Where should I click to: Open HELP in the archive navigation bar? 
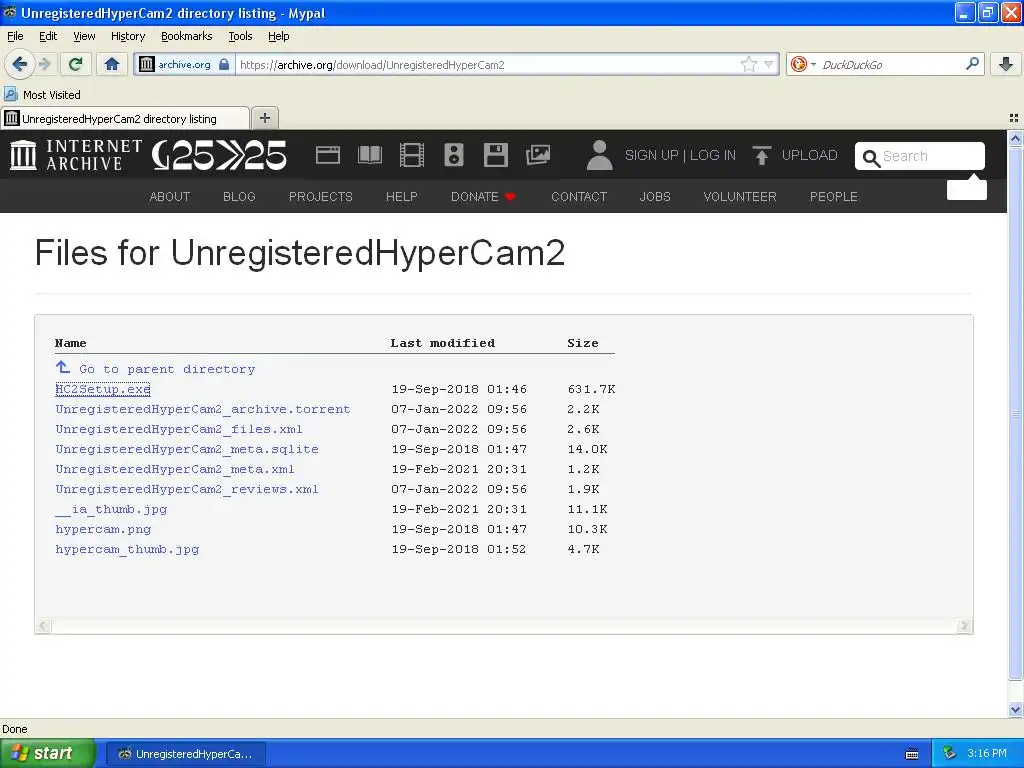tap(402, 197)
